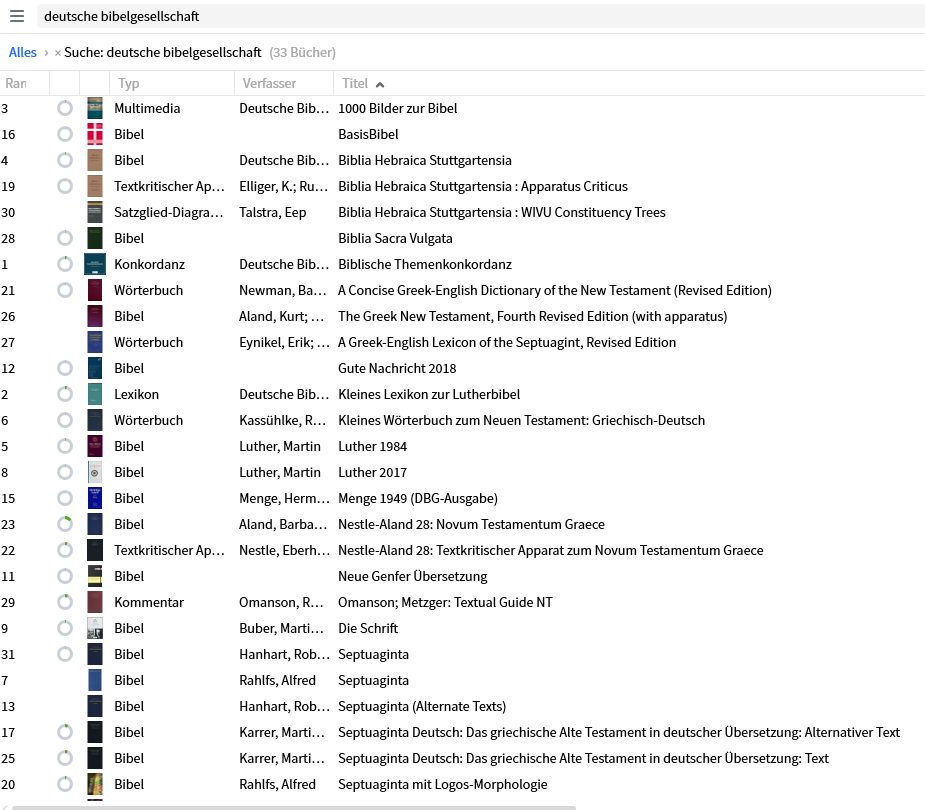
Task: Click cover icon of Nestle-Aland 28: Novum Testamentum Graece
Action: [x=94, y=524]
